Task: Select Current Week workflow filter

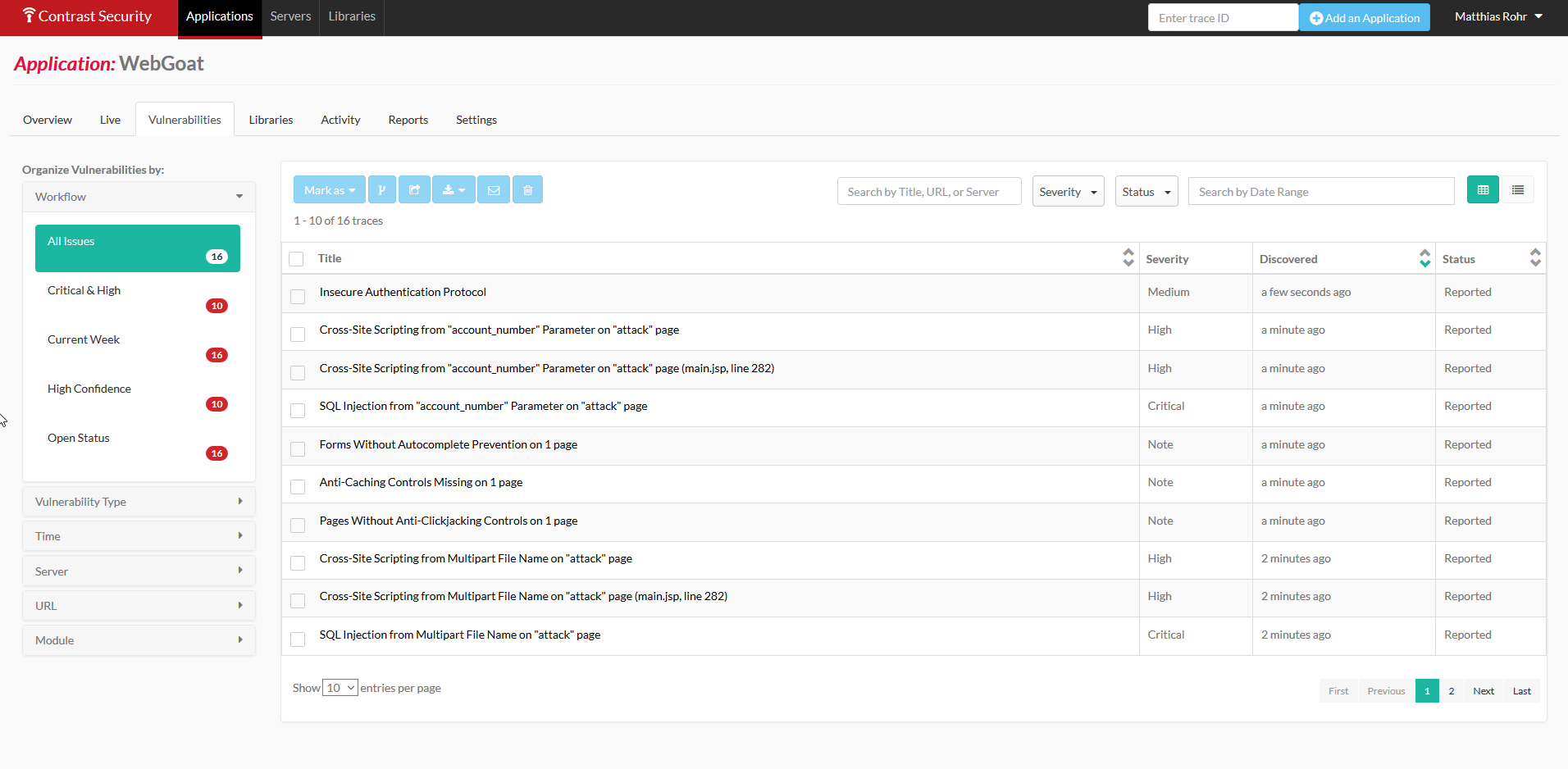Action: point(138,347)
